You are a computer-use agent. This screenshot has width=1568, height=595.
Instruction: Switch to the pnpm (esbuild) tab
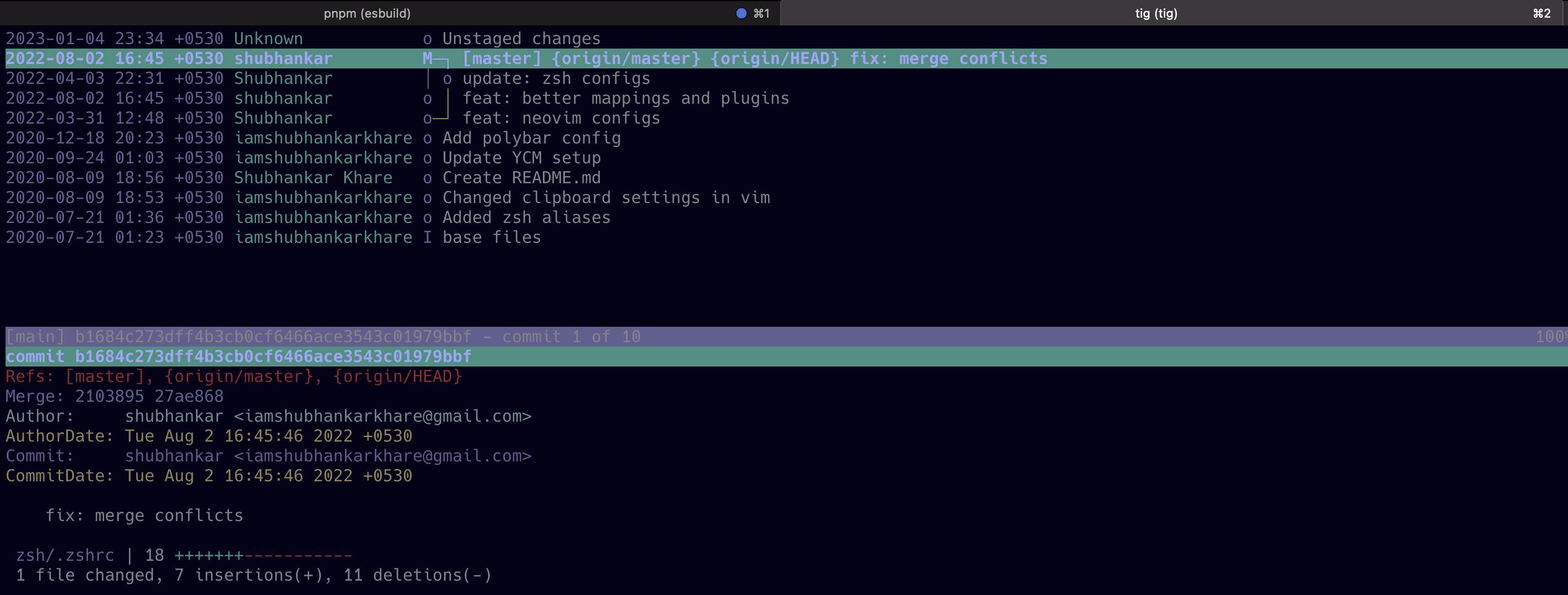390,13
